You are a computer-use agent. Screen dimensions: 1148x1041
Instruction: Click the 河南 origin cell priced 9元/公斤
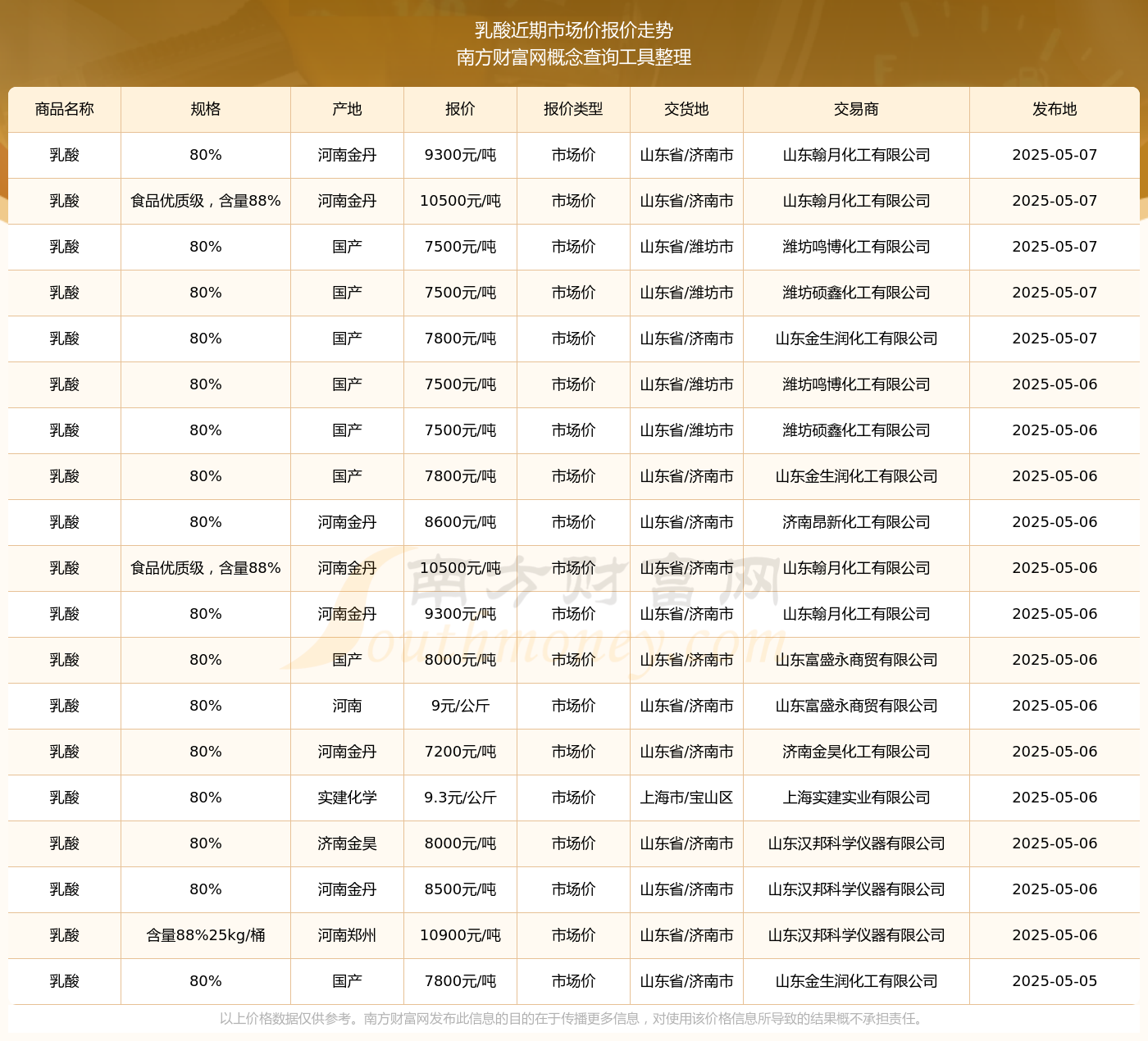click(347, 706)
